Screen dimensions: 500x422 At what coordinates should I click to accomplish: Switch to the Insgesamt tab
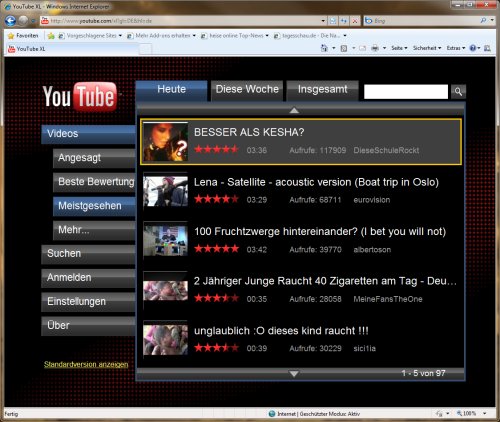click(x=322, y=90)
